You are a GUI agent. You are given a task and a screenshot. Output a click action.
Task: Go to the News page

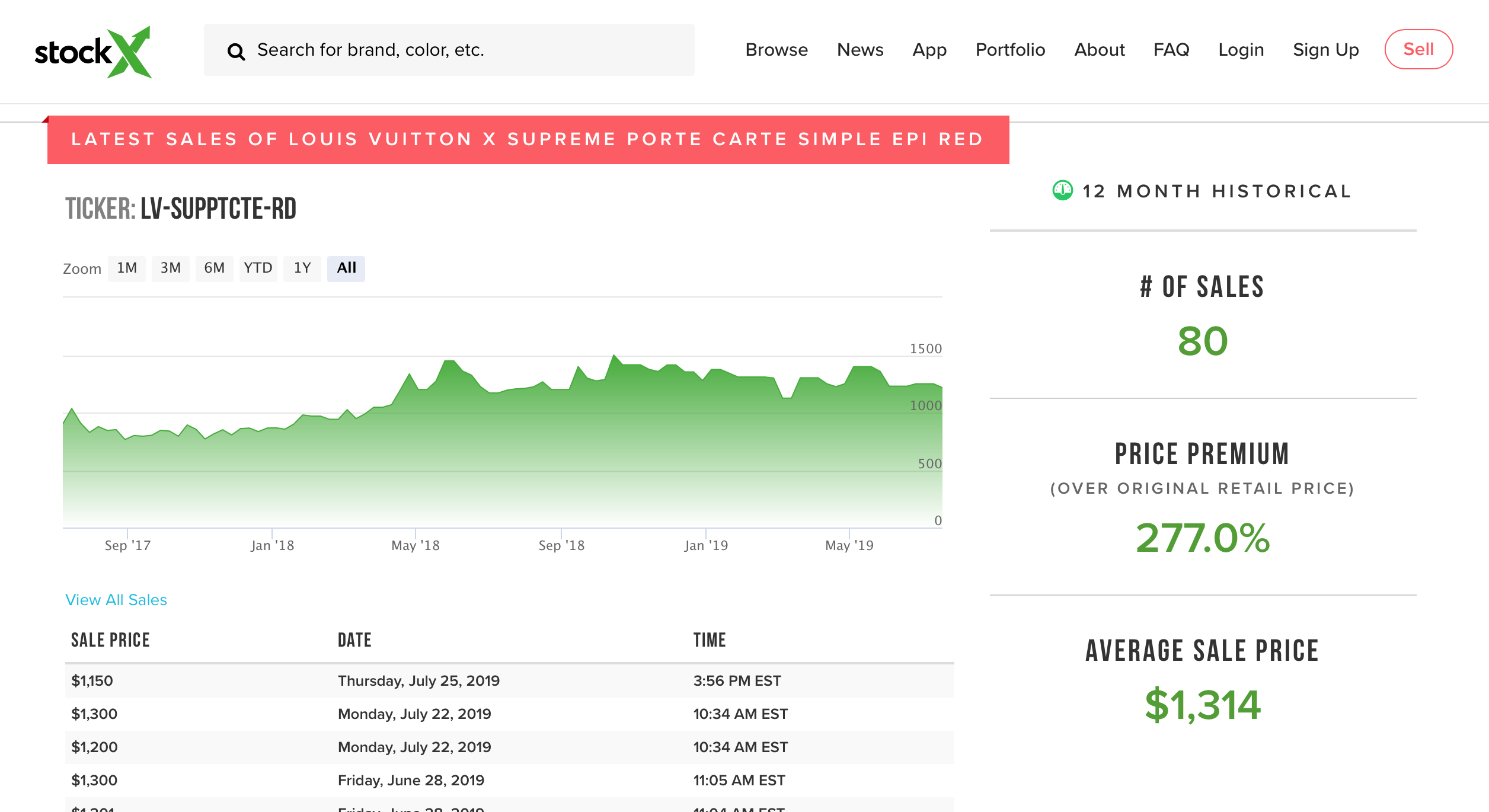[x=859, y=50]
